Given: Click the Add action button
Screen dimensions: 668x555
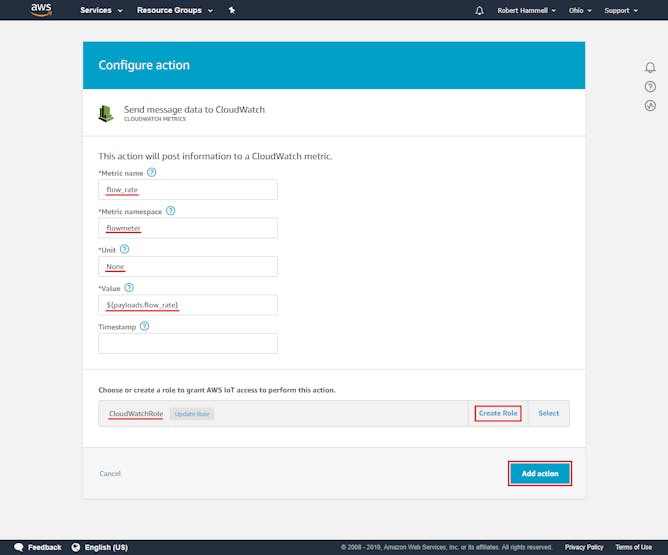Looking at the screenshot, I should point(540,473).
